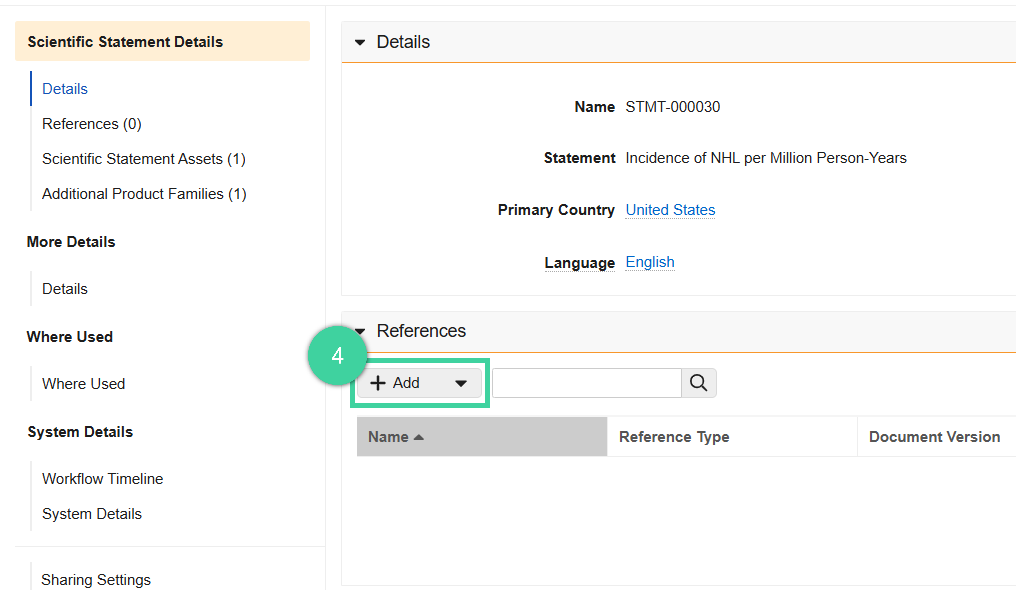1016x590 pixels.
Task: Open System Details in the sidebar
Action: point(91,513)
